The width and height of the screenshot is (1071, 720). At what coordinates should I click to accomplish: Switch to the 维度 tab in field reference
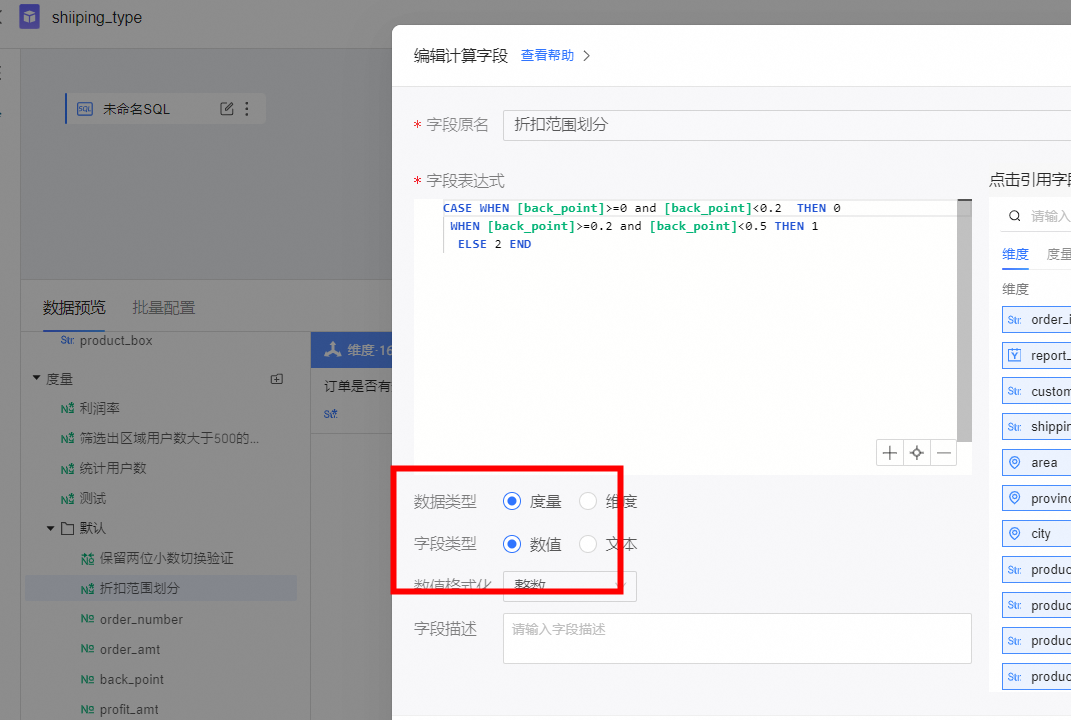point(1015,254)
